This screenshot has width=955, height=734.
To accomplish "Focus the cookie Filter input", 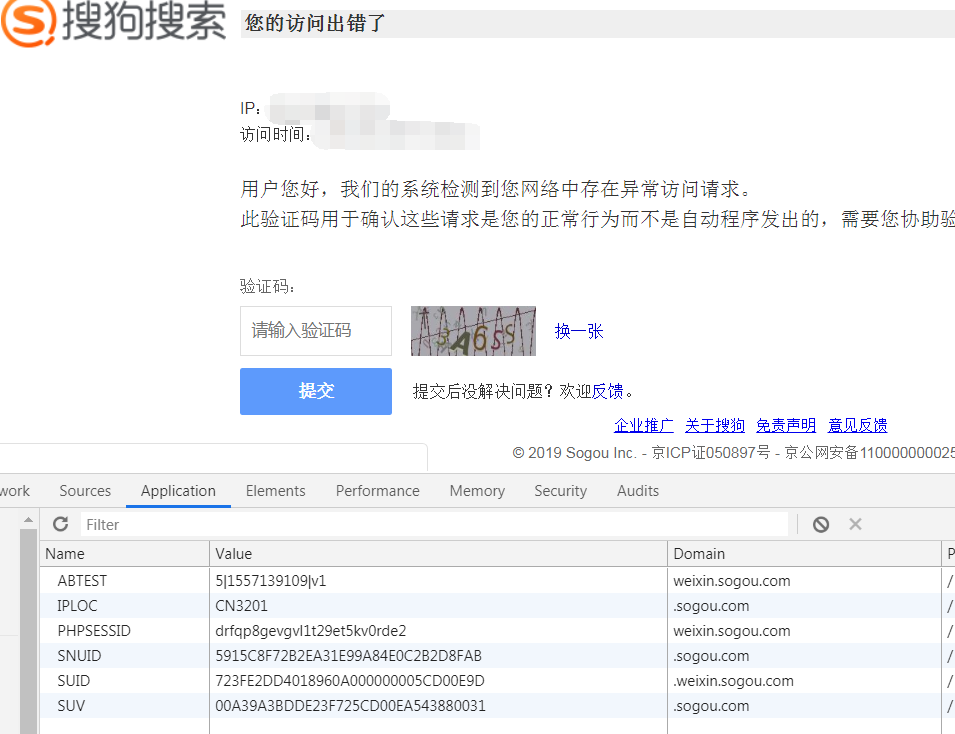I will click(434, 524).
